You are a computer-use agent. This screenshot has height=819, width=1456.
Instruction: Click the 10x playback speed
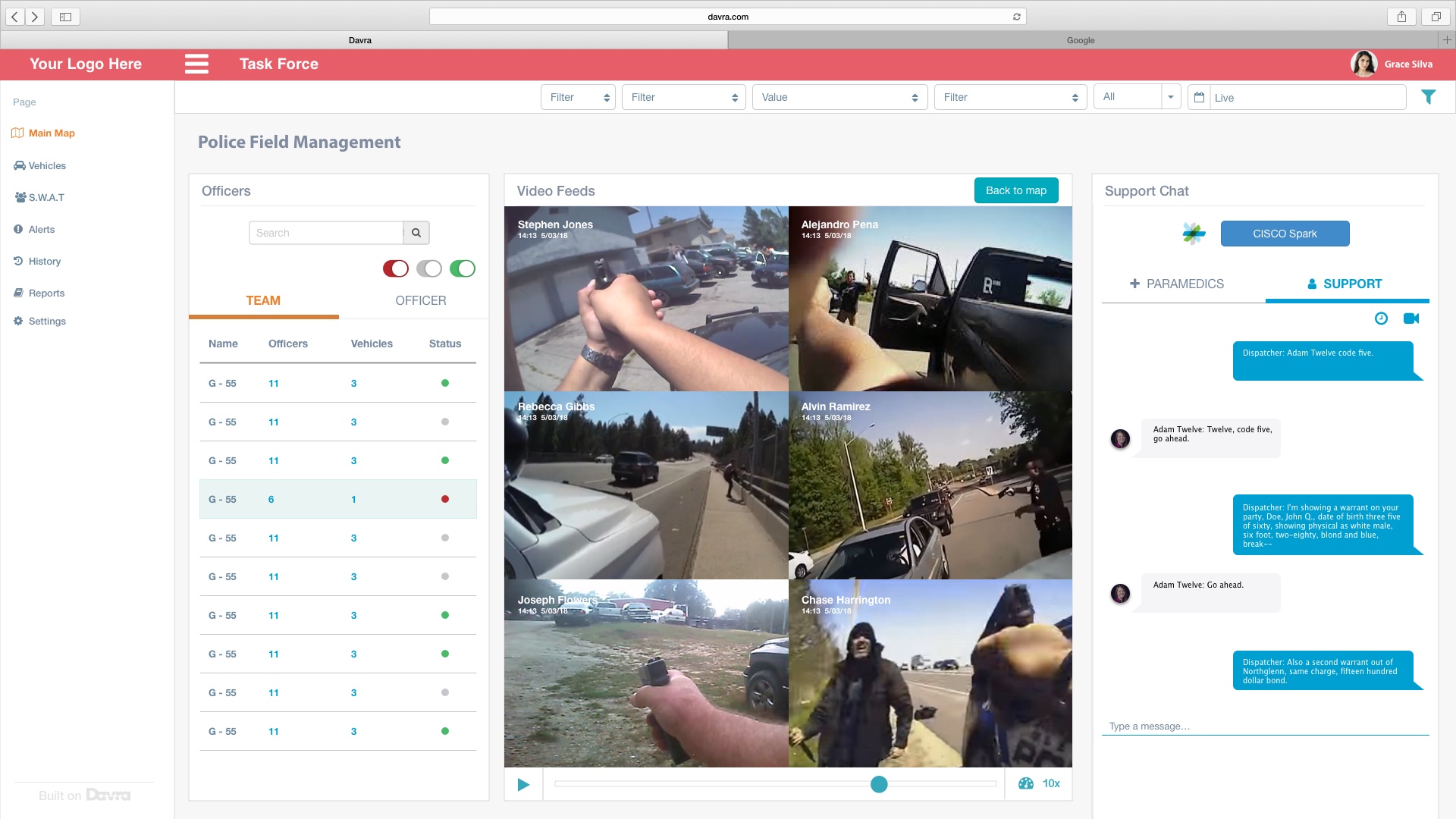point(1051,783)
